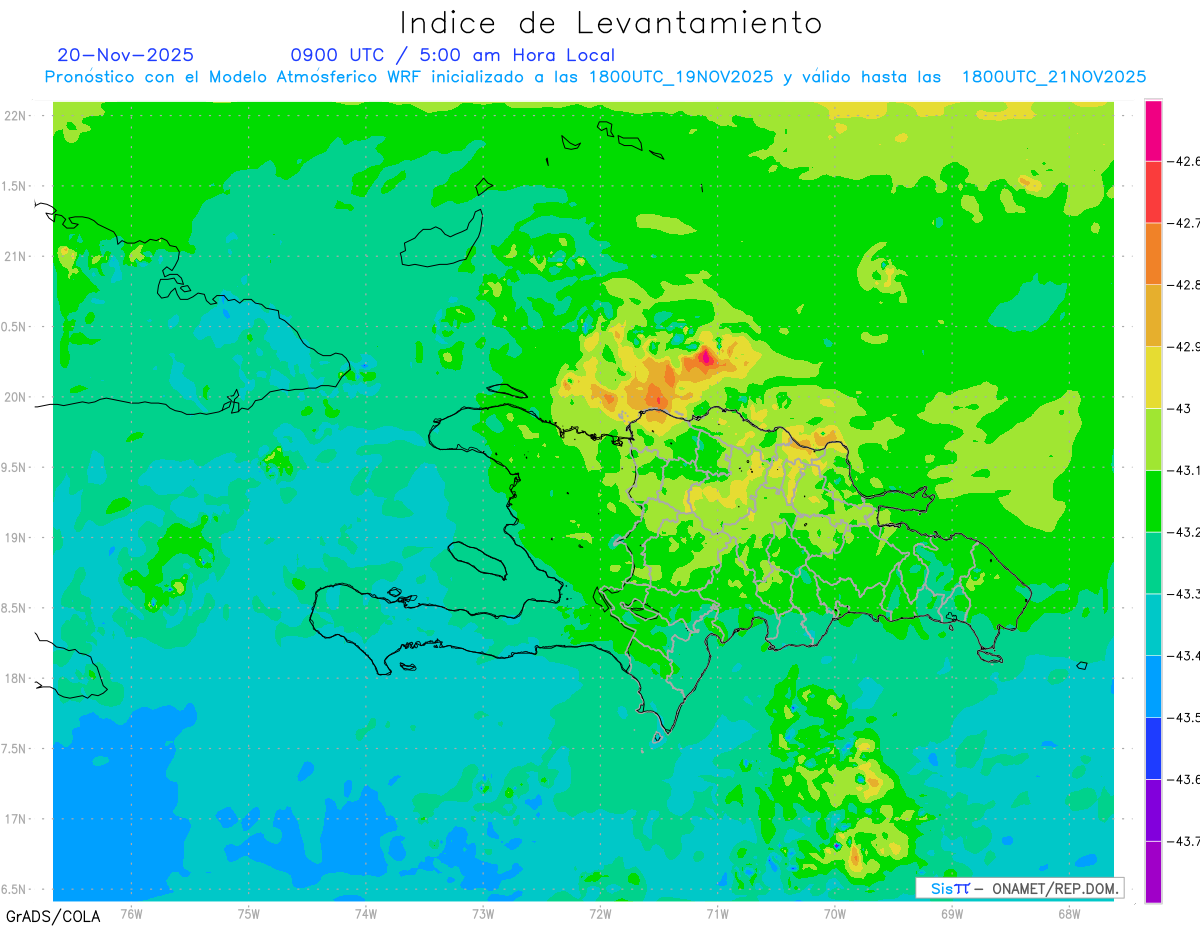Pick the orange swatch between -42.7 and -42.8
1200x927 pixels.
pos(1153,253)
